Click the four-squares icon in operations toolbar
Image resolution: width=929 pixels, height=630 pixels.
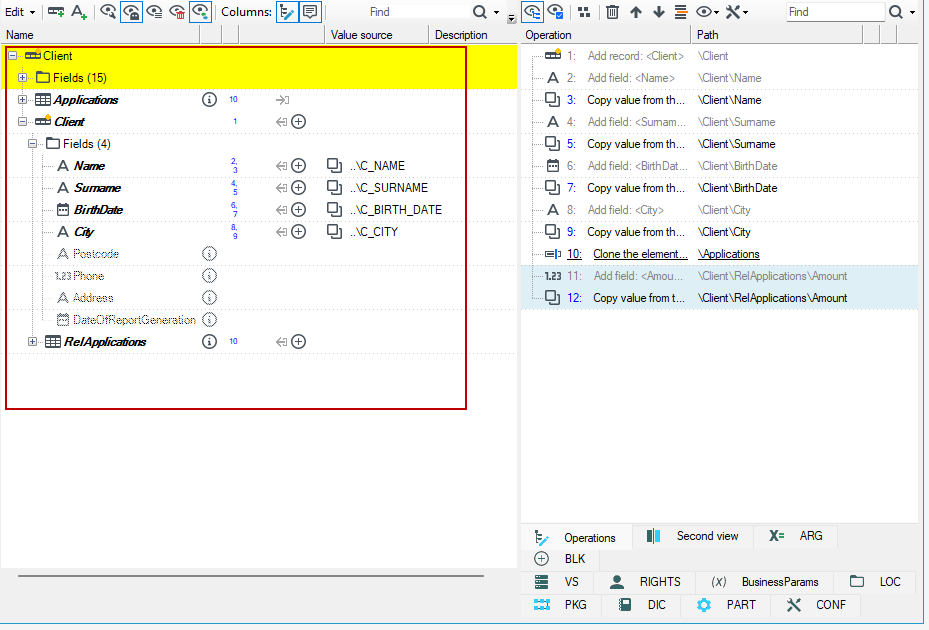point(584,11)
